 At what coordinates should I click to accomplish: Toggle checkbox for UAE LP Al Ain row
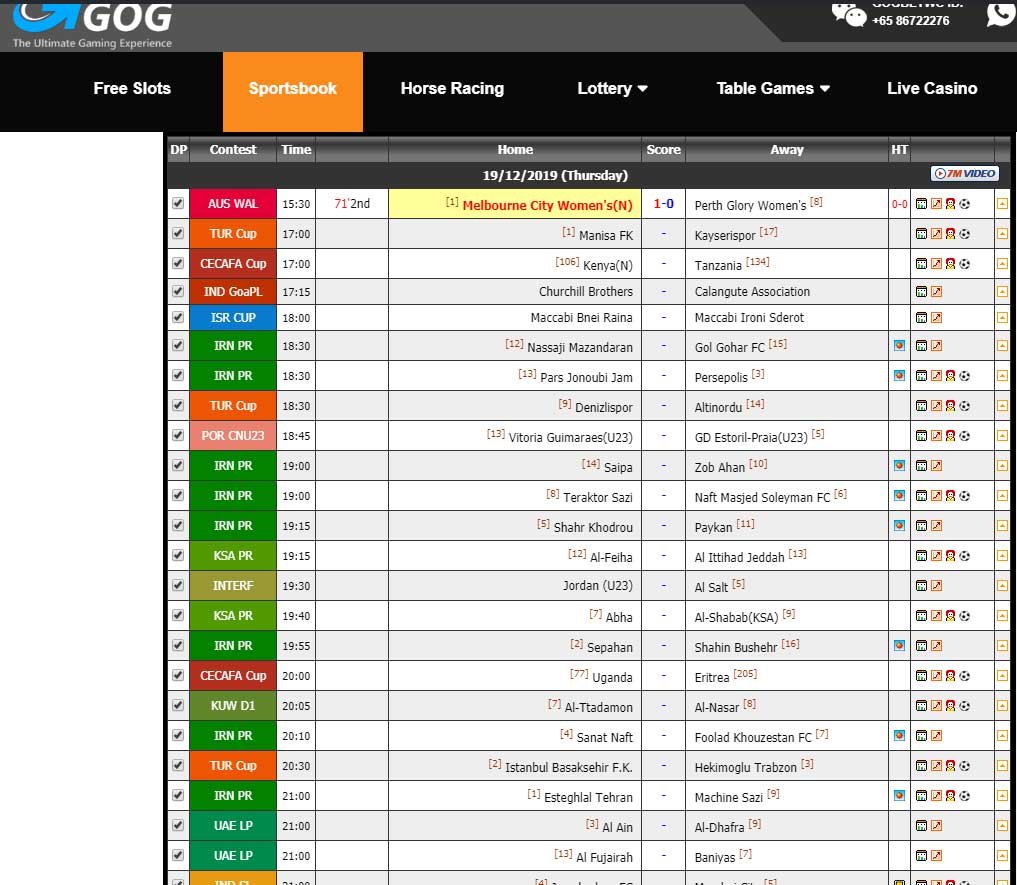178,825
